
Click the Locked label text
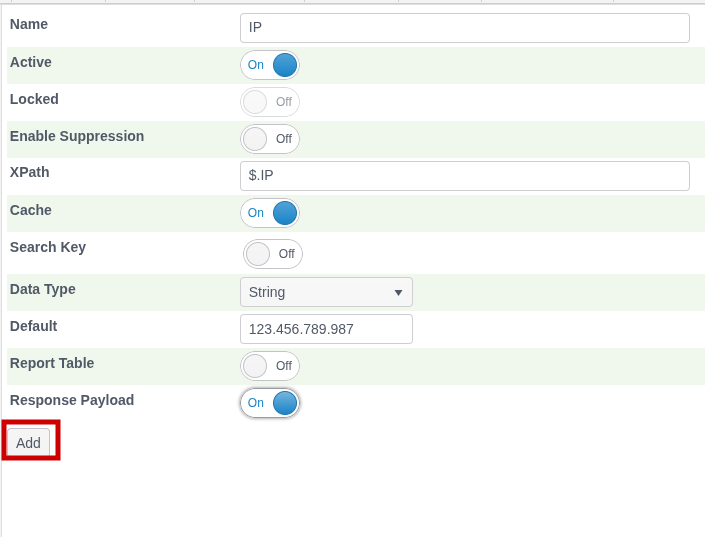(34, 99)
